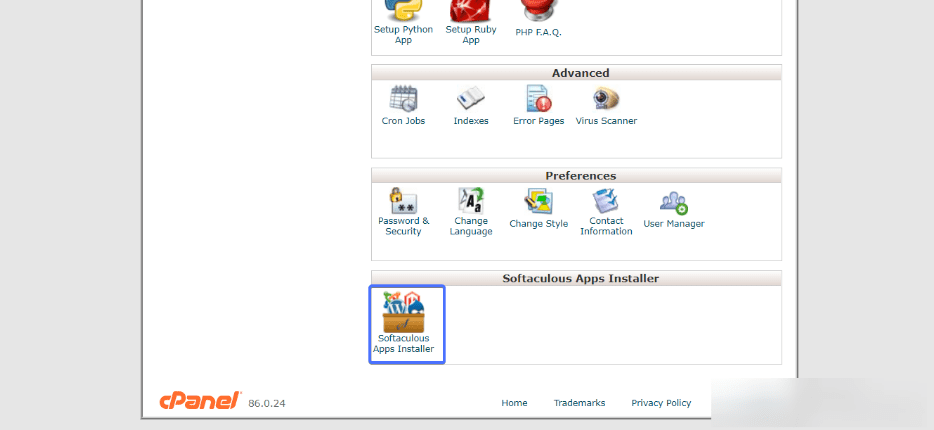The image size is (934, 430).
Task: Open the Trademarks footer link
Action: coord(579,403)
